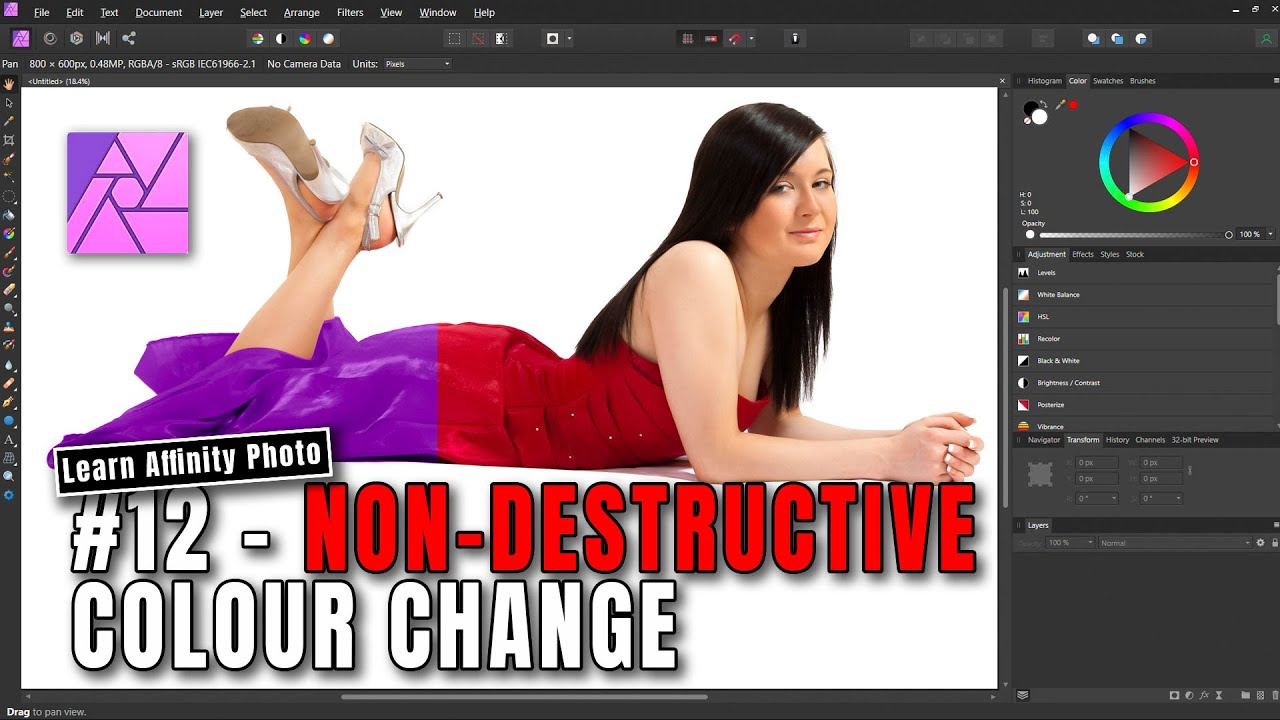1280x720 pixels.
Task: Select the Move tool arrow
Action: point(9,103)
